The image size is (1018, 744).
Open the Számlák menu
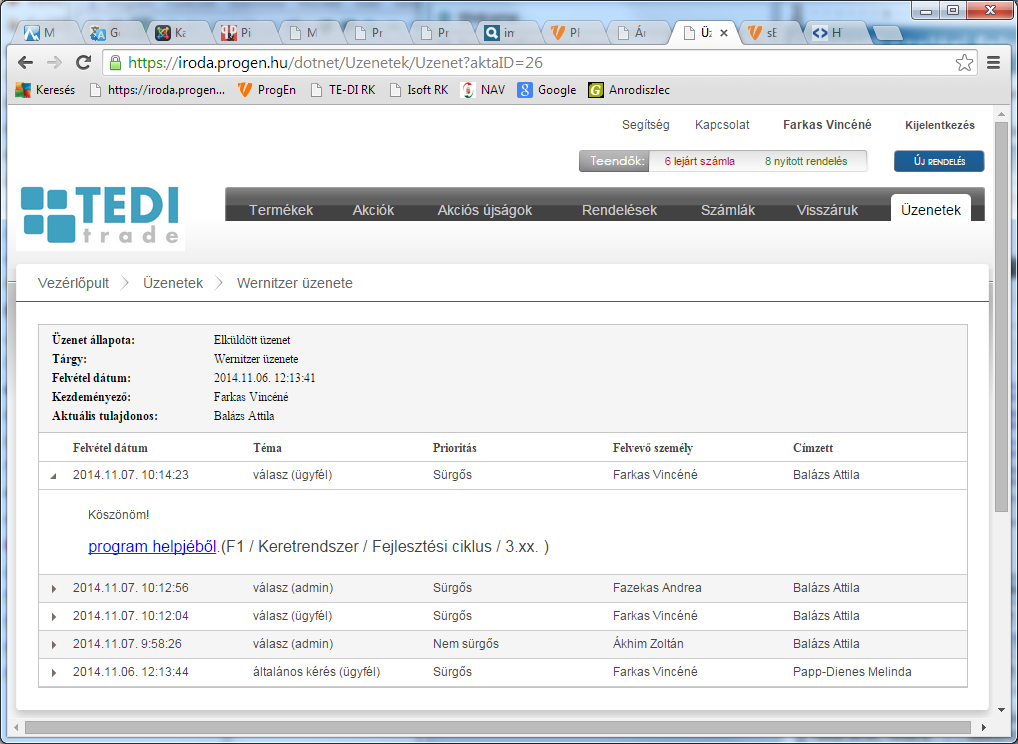pos(728,210)
